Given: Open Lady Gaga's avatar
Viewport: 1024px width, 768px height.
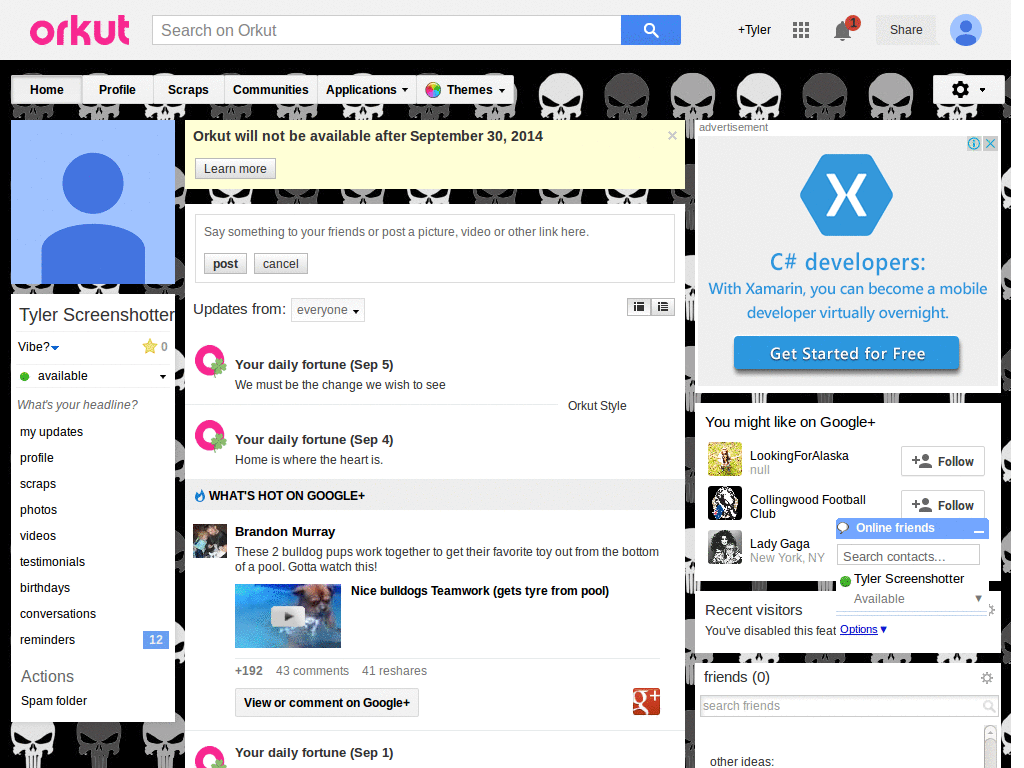Looking at the screenshot, I should click(x=725, y=547).
